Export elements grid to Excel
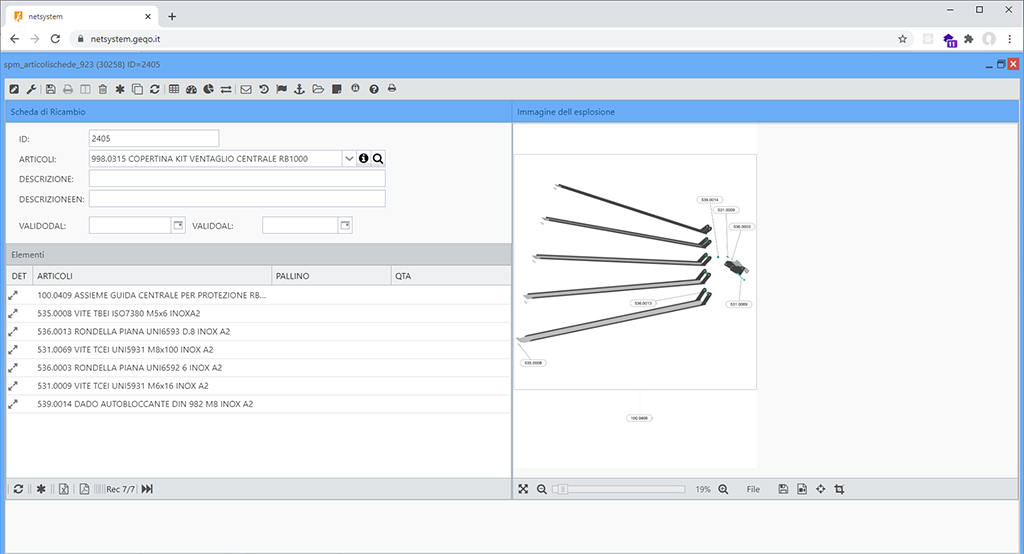The width and height of the screenshot is (1024, 554). coord(63,489)
